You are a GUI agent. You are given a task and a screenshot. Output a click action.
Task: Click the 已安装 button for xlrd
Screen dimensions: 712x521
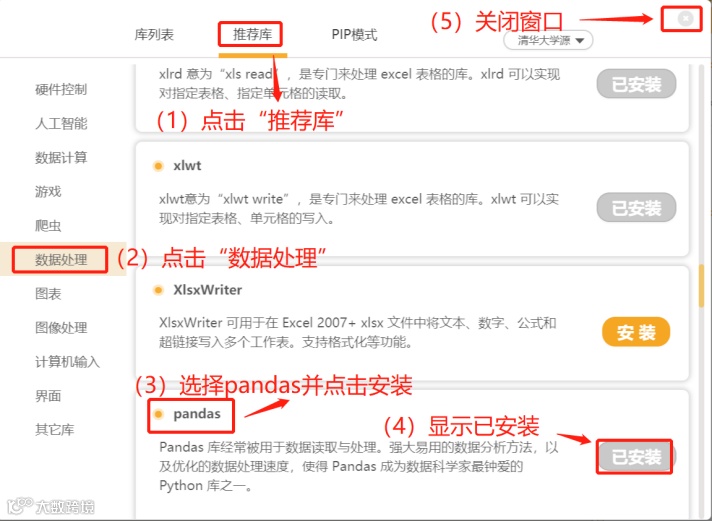pyautogui.click(x=636, y=84)
